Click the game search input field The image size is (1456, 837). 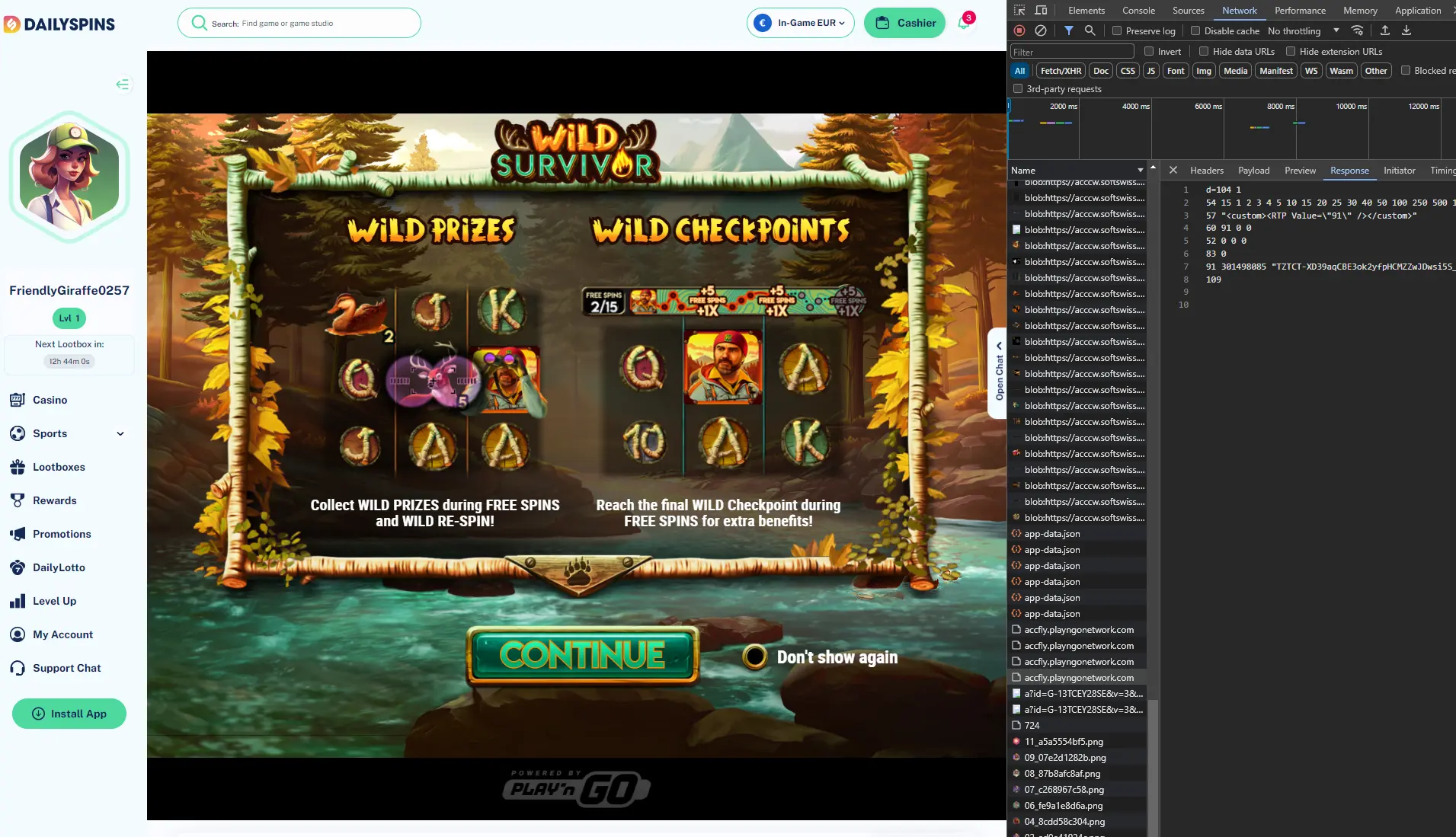click(299, 23)
